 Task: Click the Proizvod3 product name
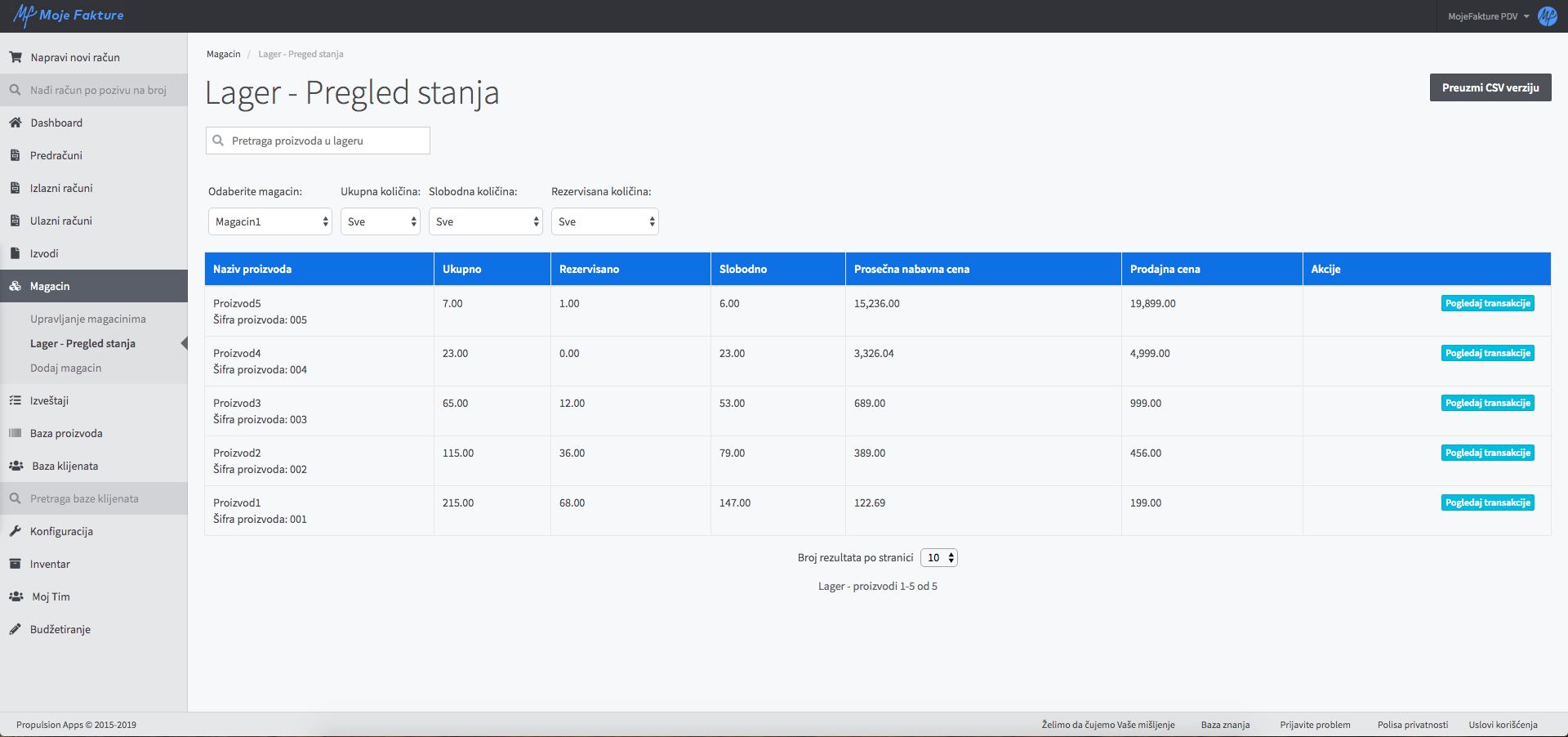tap(237, 403)
